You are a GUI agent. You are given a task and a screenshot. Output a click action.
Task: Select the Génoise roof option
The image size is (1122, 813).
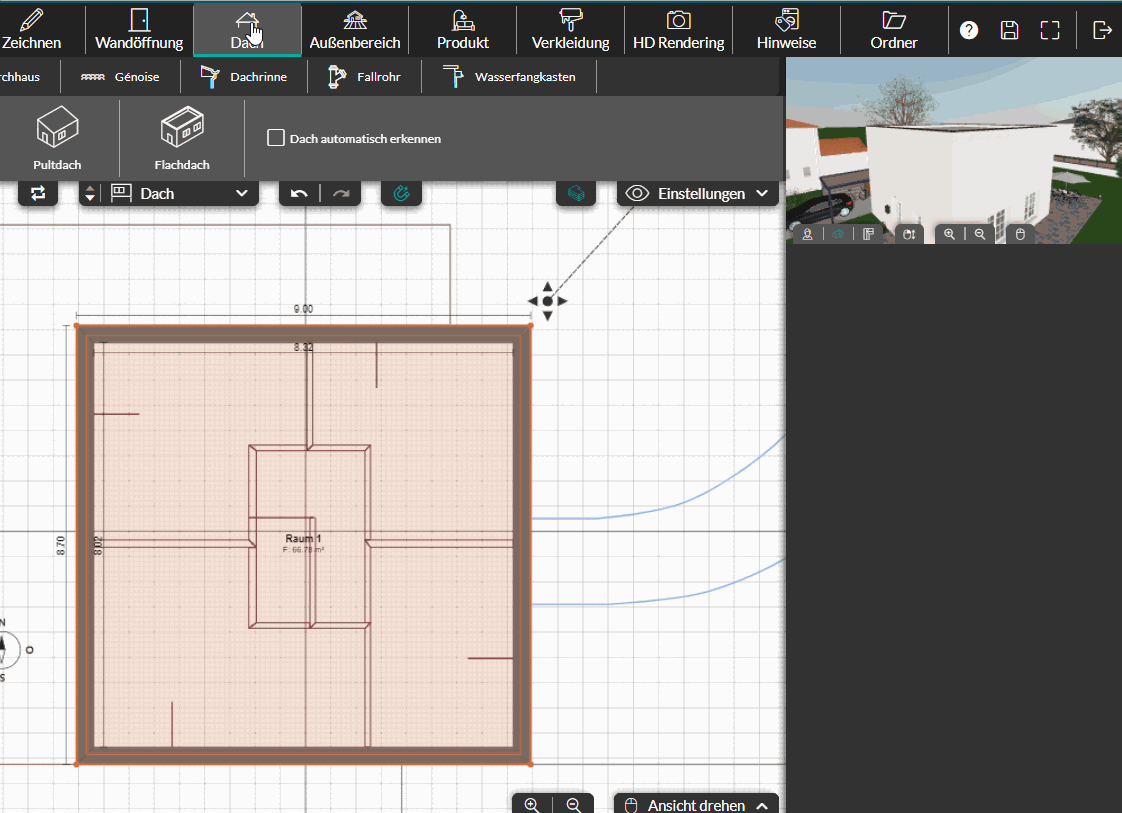pyautogui.click(x=120, y=77)
